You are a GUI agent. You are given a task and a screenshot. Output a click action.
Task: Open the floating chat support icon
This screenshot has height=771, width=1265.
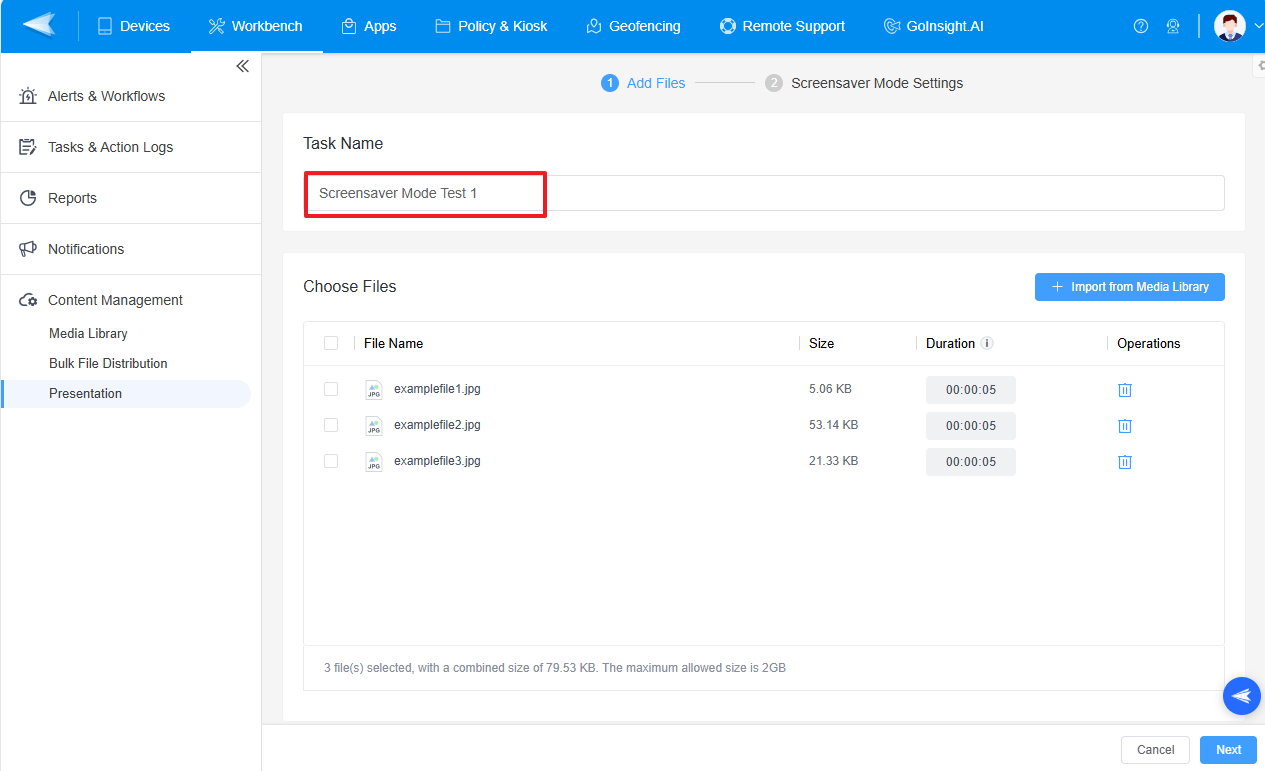(x=1241, y=695)
